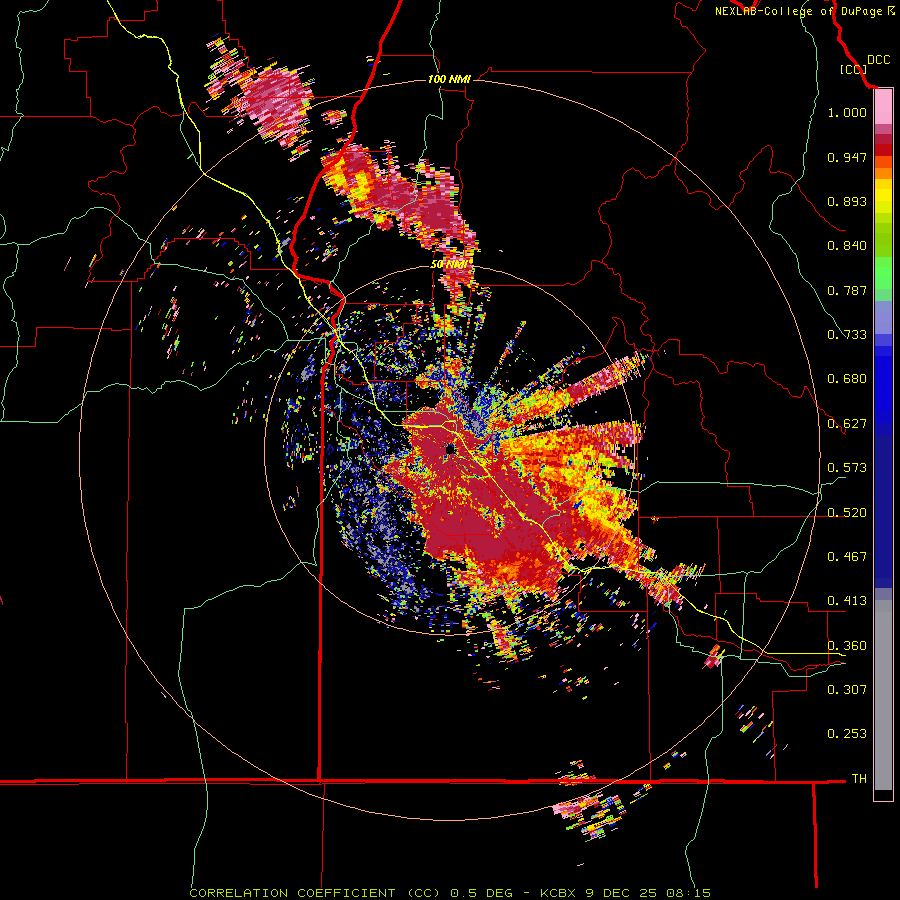Select the 0.840 scale value

coord(847,246)
